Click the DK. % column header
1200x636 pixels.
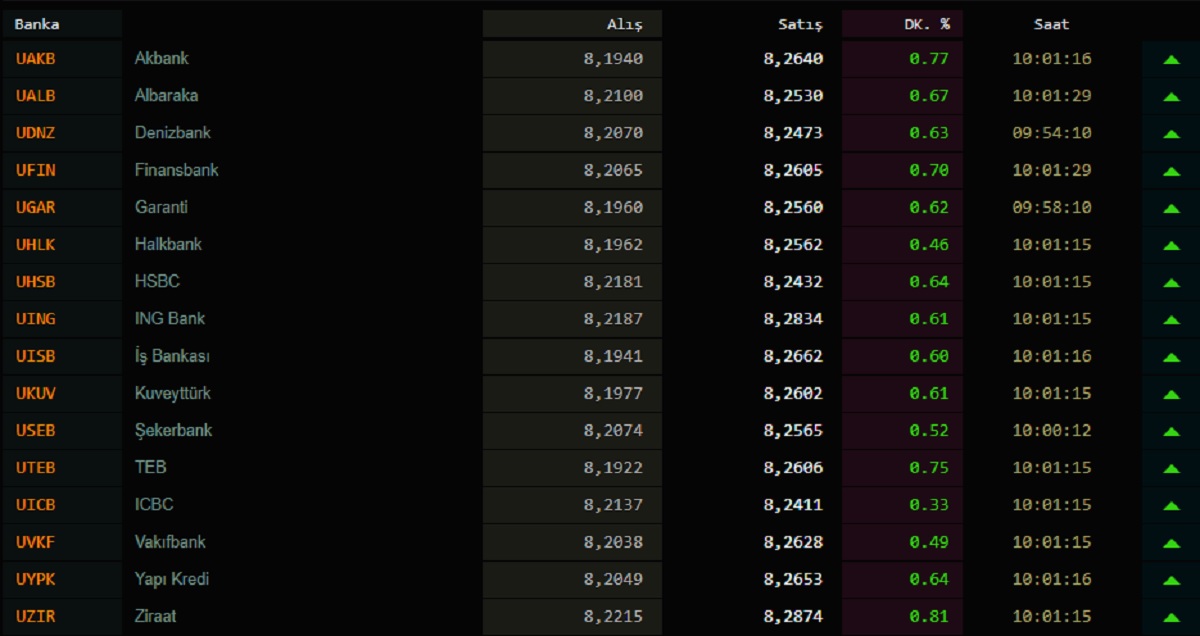coord(927,24)
